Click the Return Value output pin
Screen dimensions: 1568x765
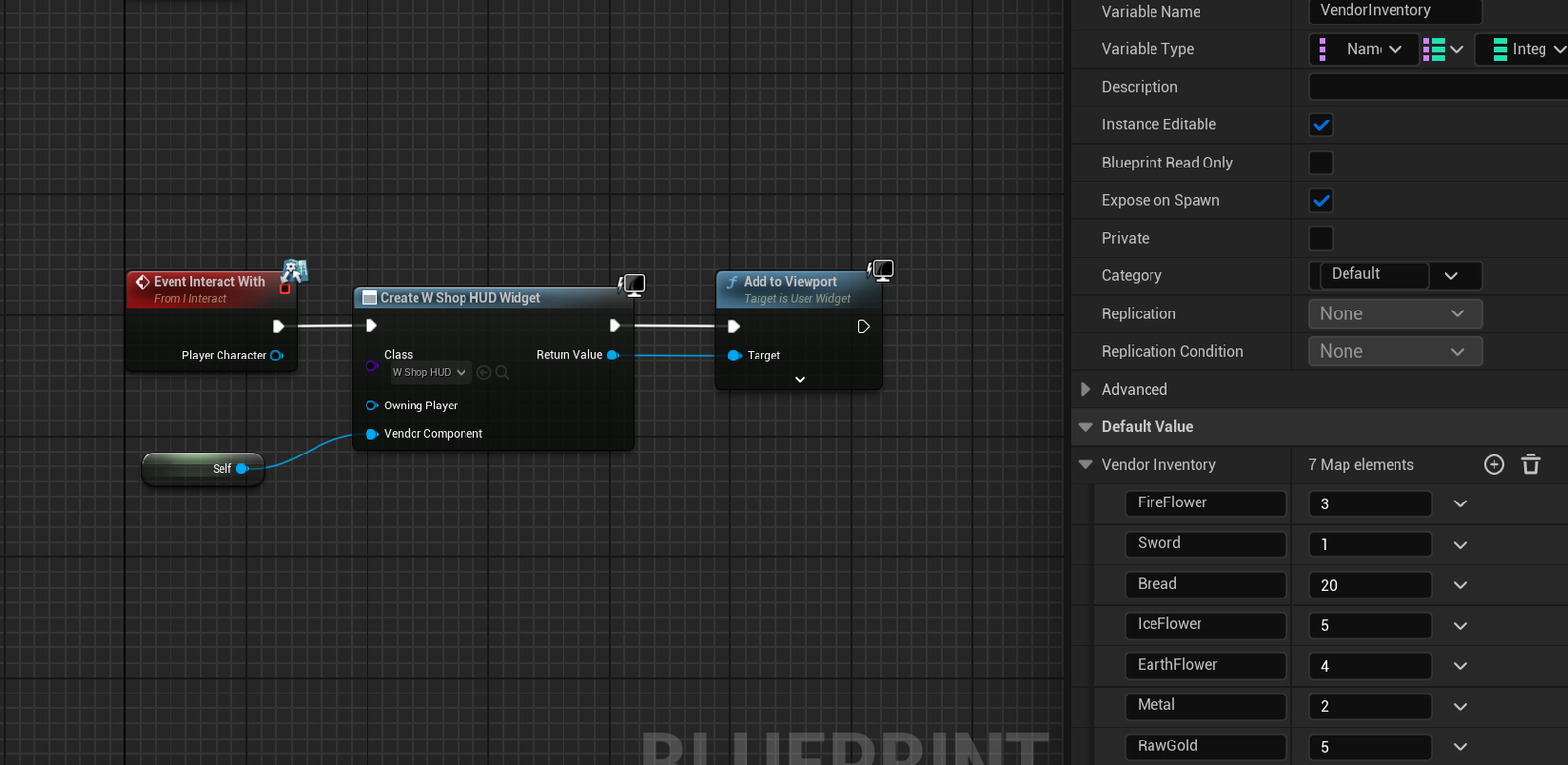pyautogui.click(x=612, y=355)
